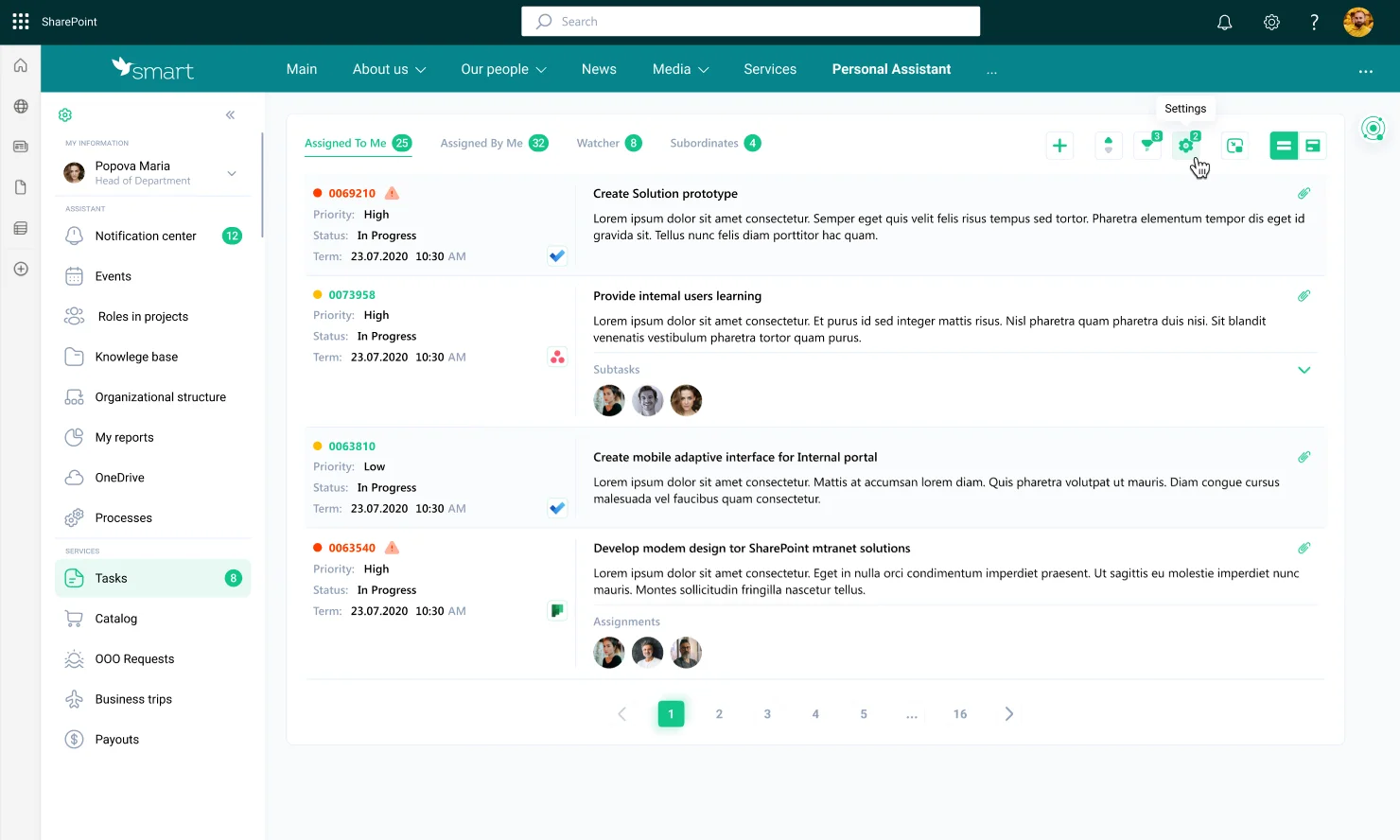Open Knowlege base
Screen dimensions: 1400x840
(153, 357)
